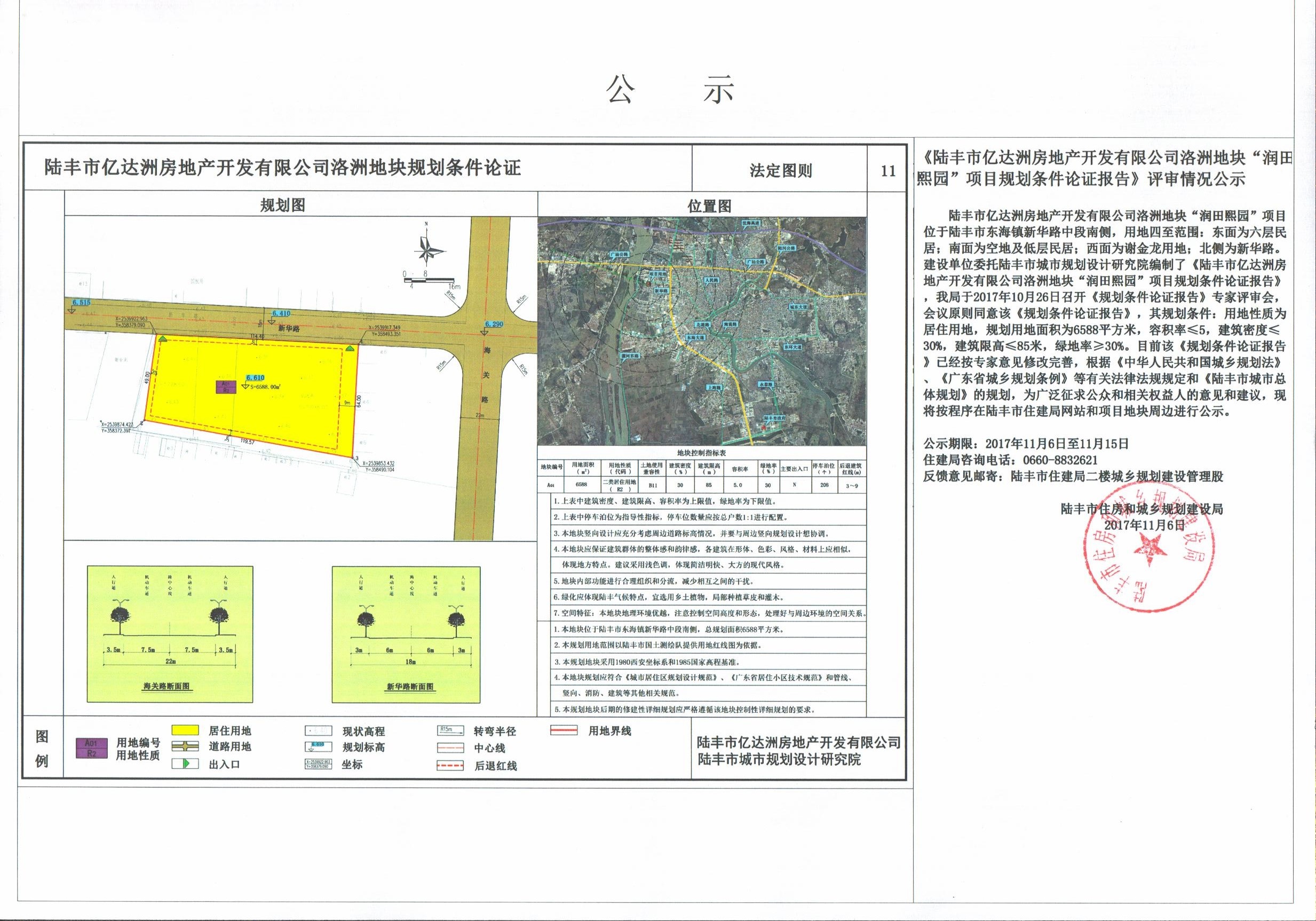Click the left street tree in 海关路断面图

click(121, 617)
